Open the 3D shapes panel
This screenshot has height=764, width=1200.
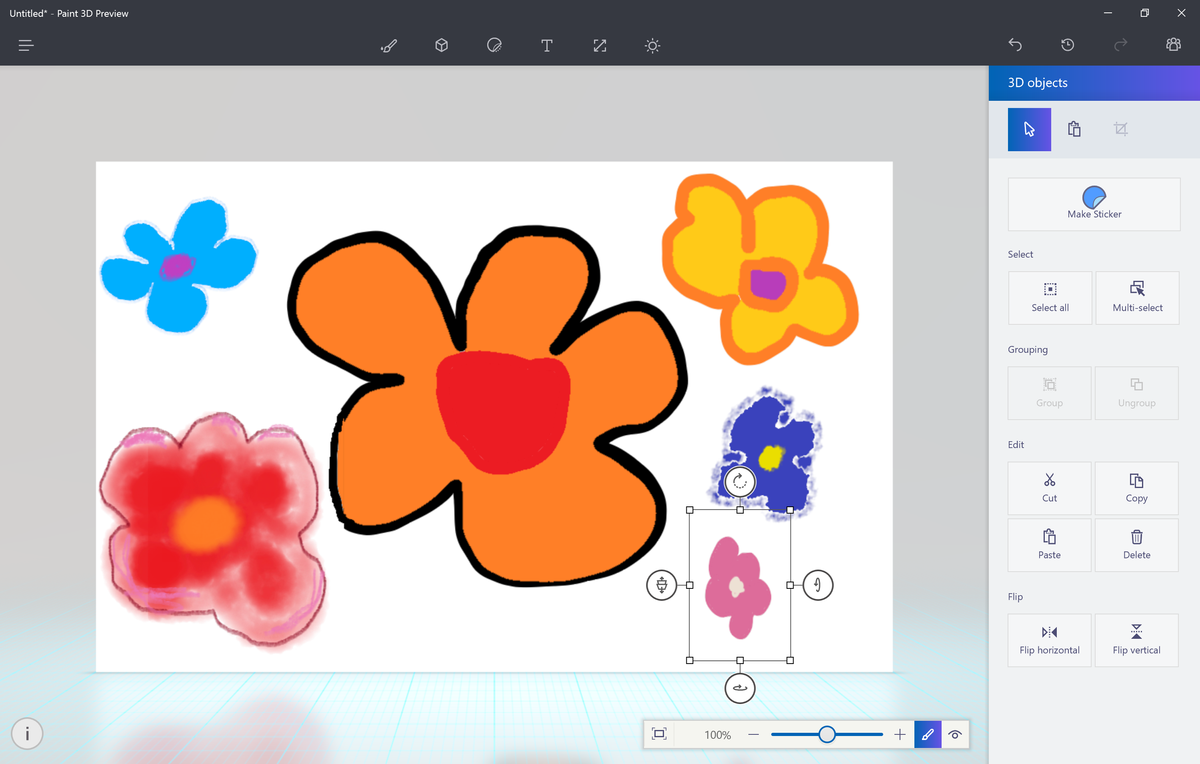click(441, 45)
